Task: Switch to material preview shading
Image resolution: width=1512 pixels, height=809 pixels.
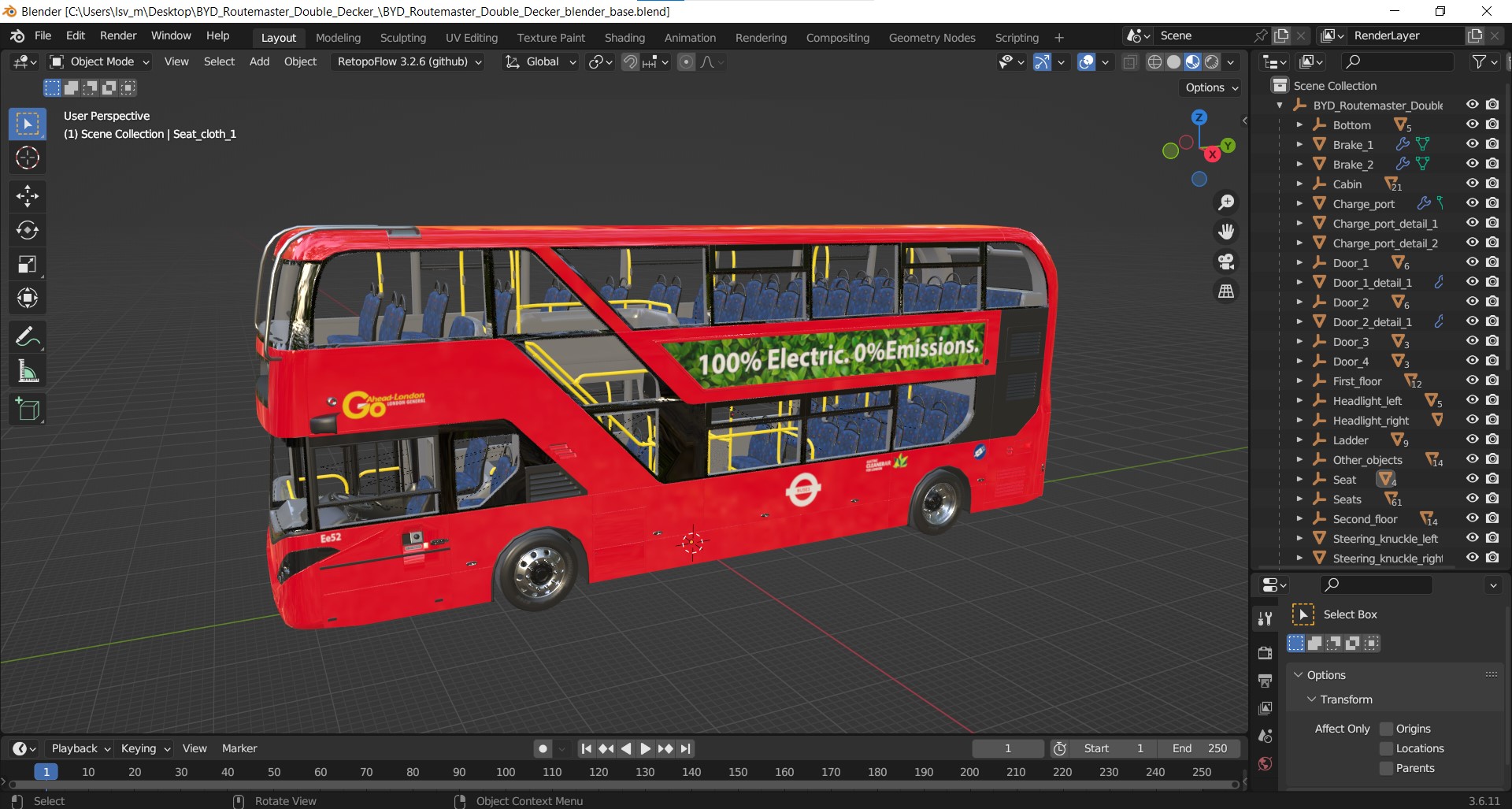Action: point(1192,62)
